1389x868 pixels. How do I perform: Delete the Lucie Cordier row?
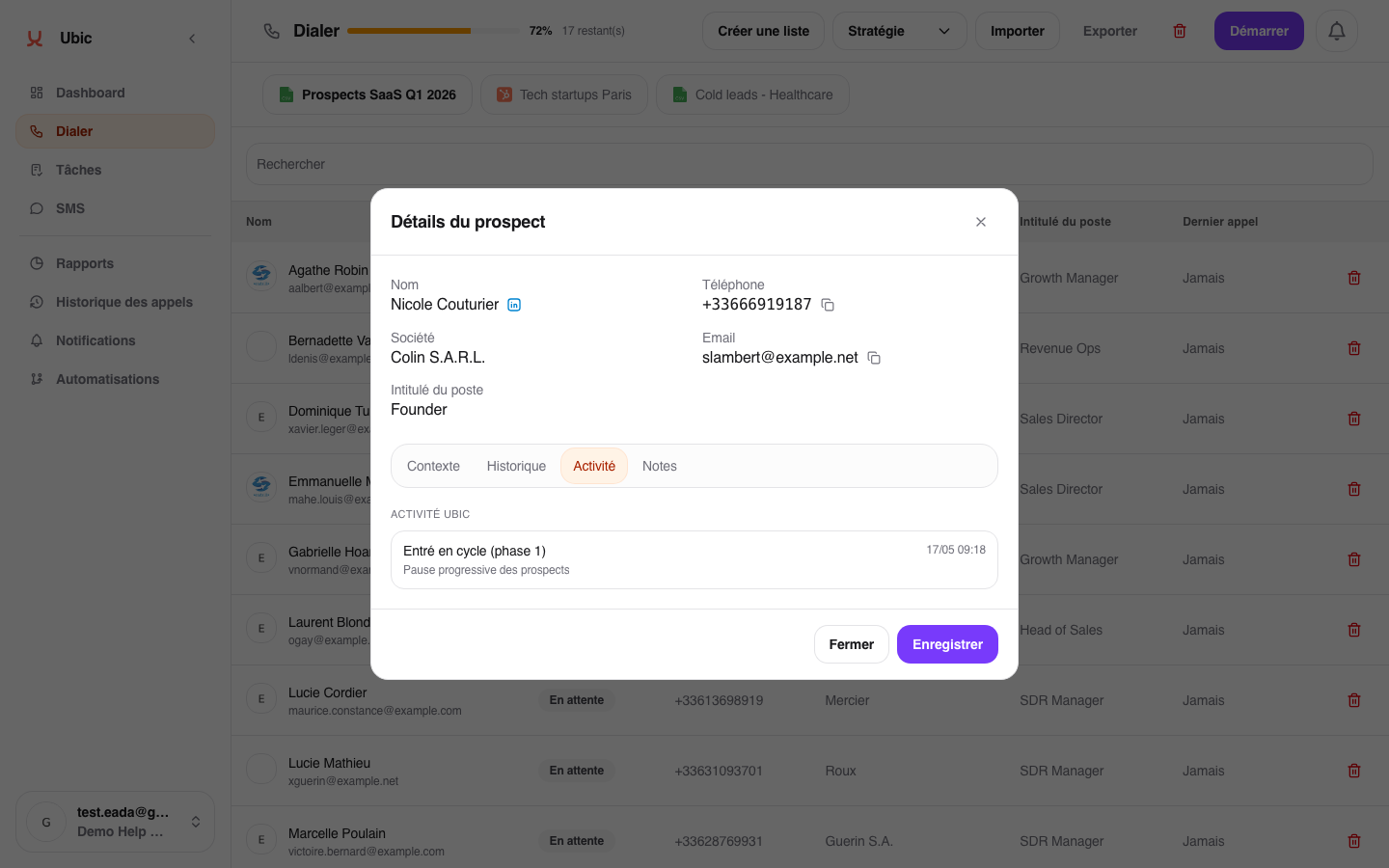point(1354,700)
